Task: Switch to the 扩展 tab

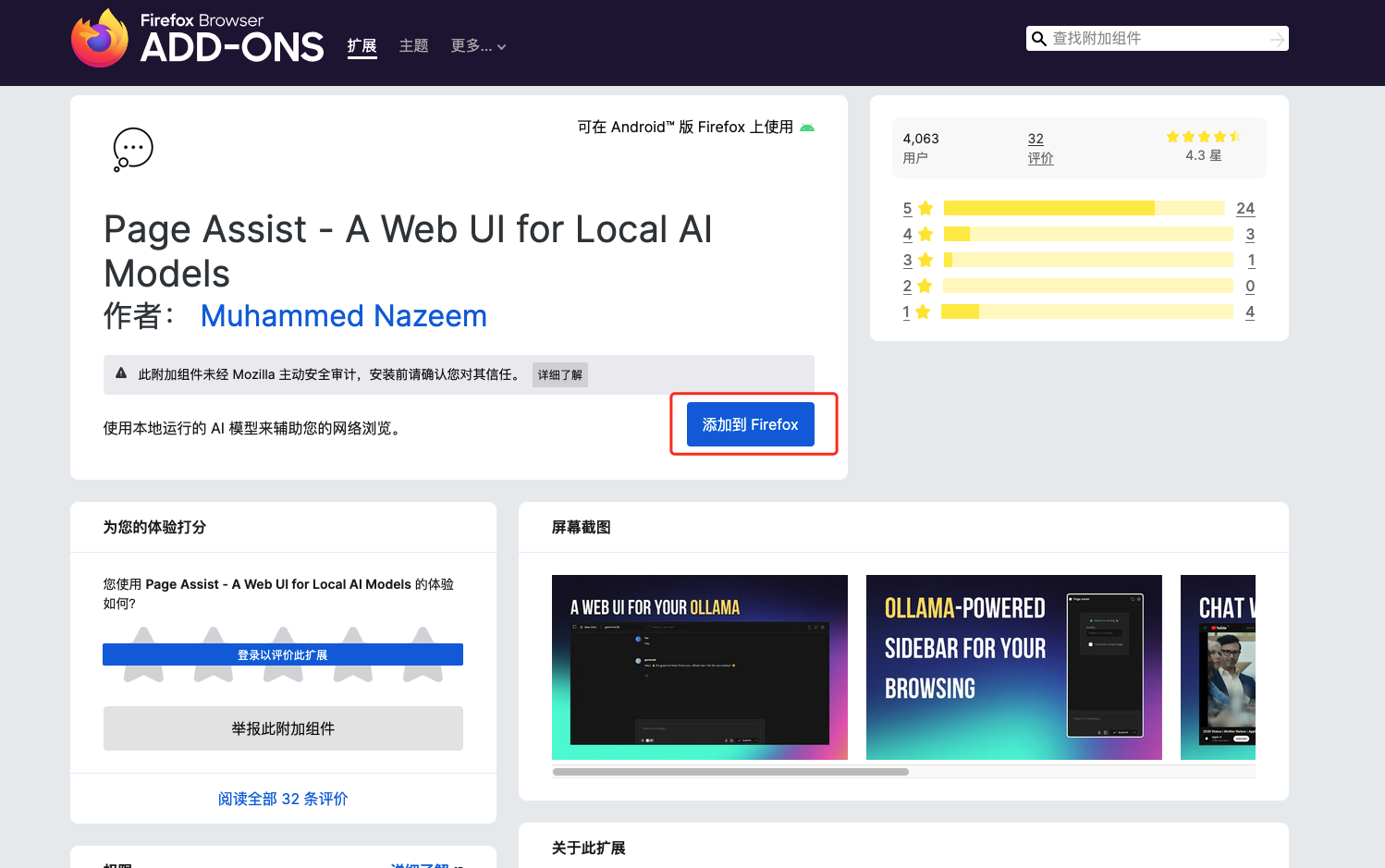Action: pyautogui.click(x=362, y=46)
